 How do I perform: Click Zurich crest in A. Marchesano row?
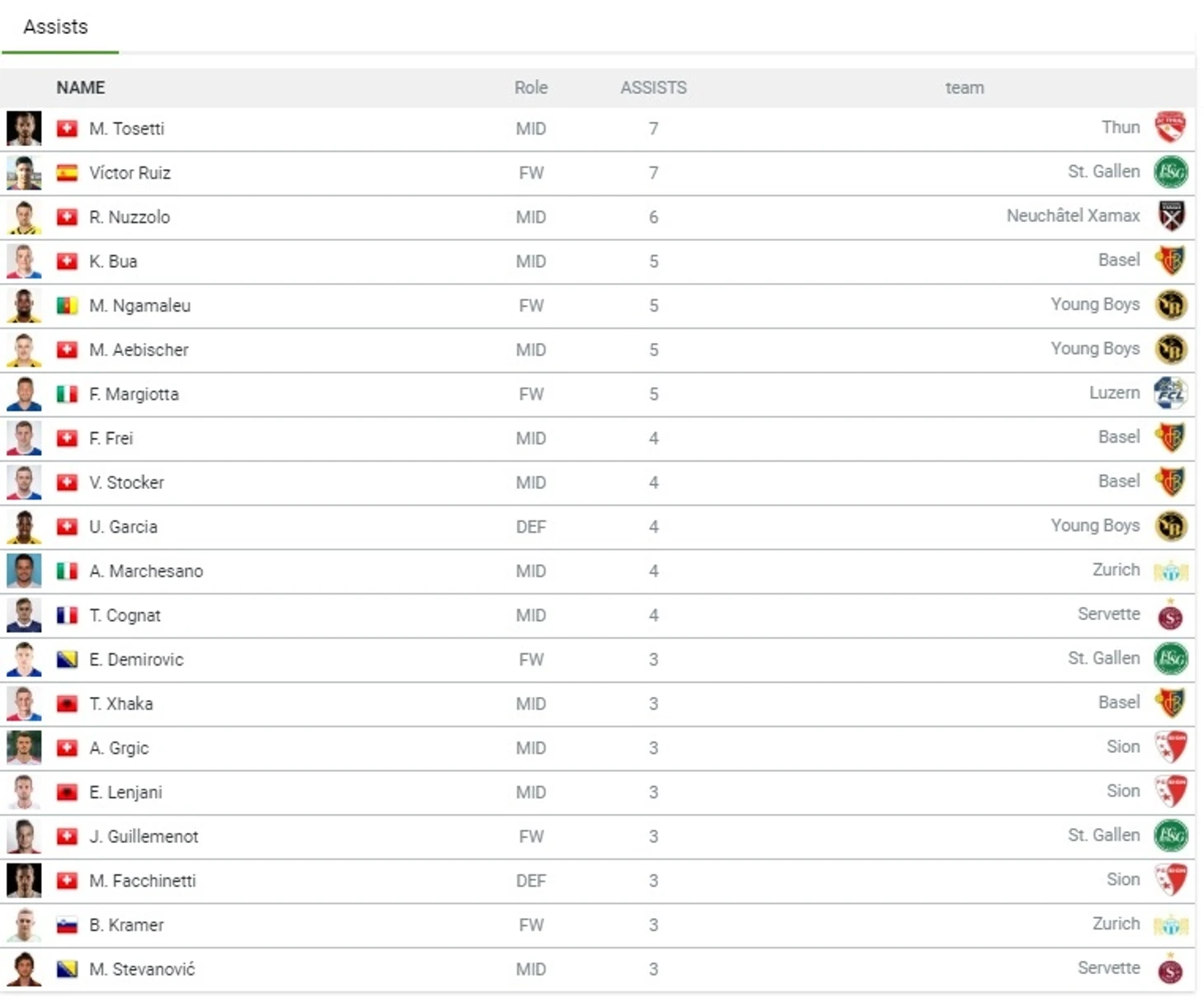coord(1170,571)
